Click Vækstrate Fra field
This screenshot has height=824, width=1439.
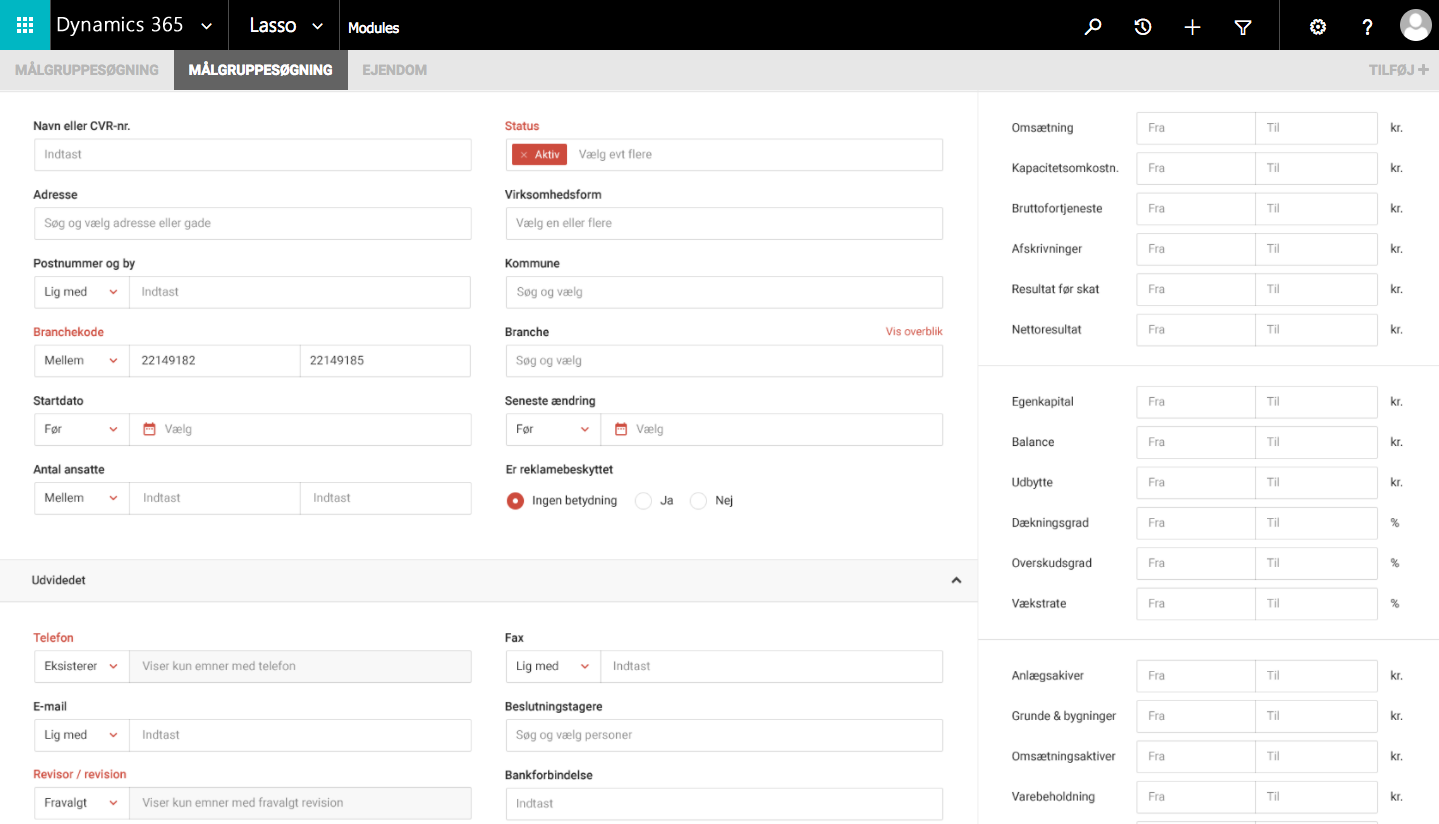pos(1196,604)
